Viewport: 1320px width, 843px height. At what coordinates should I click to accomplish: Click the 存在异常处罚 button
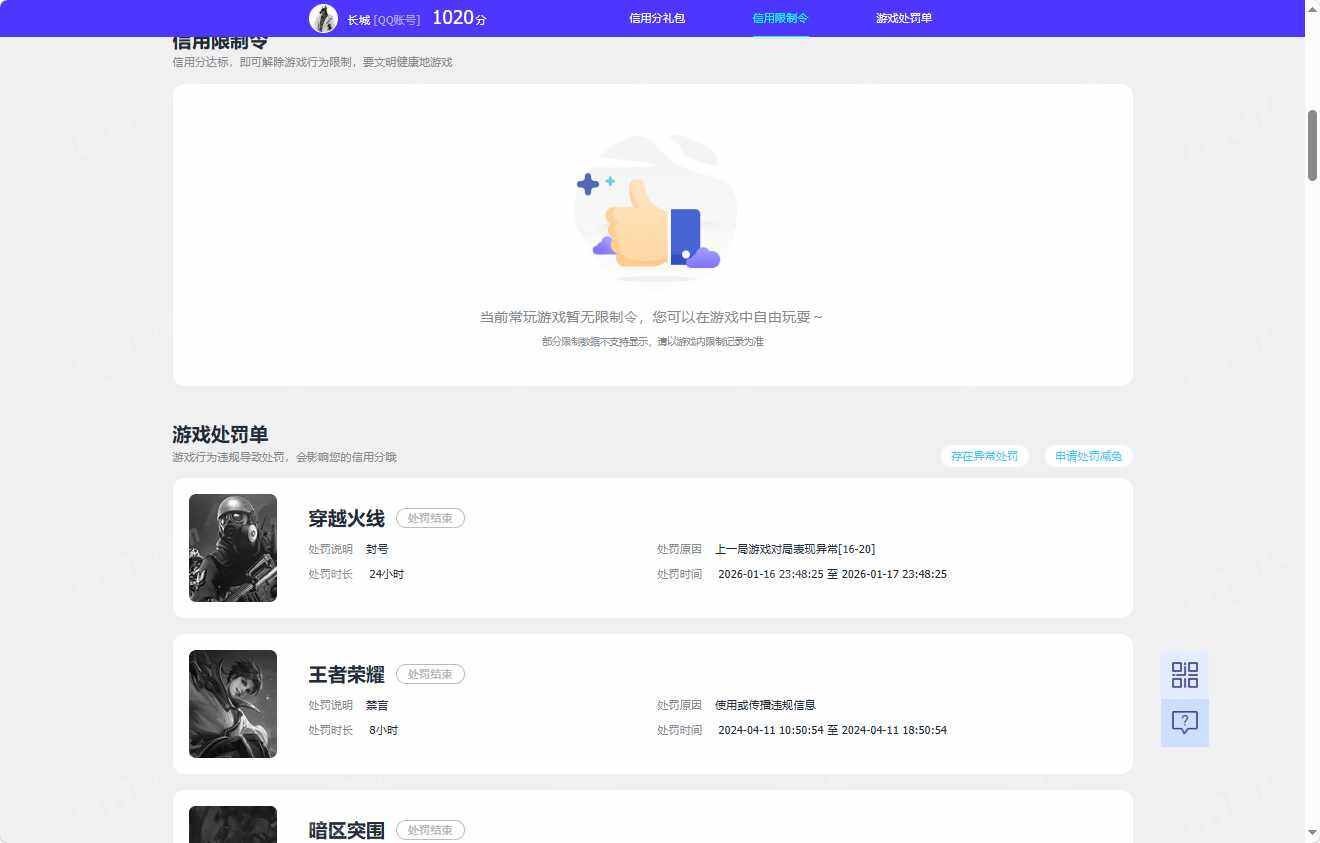click(985, 456)
